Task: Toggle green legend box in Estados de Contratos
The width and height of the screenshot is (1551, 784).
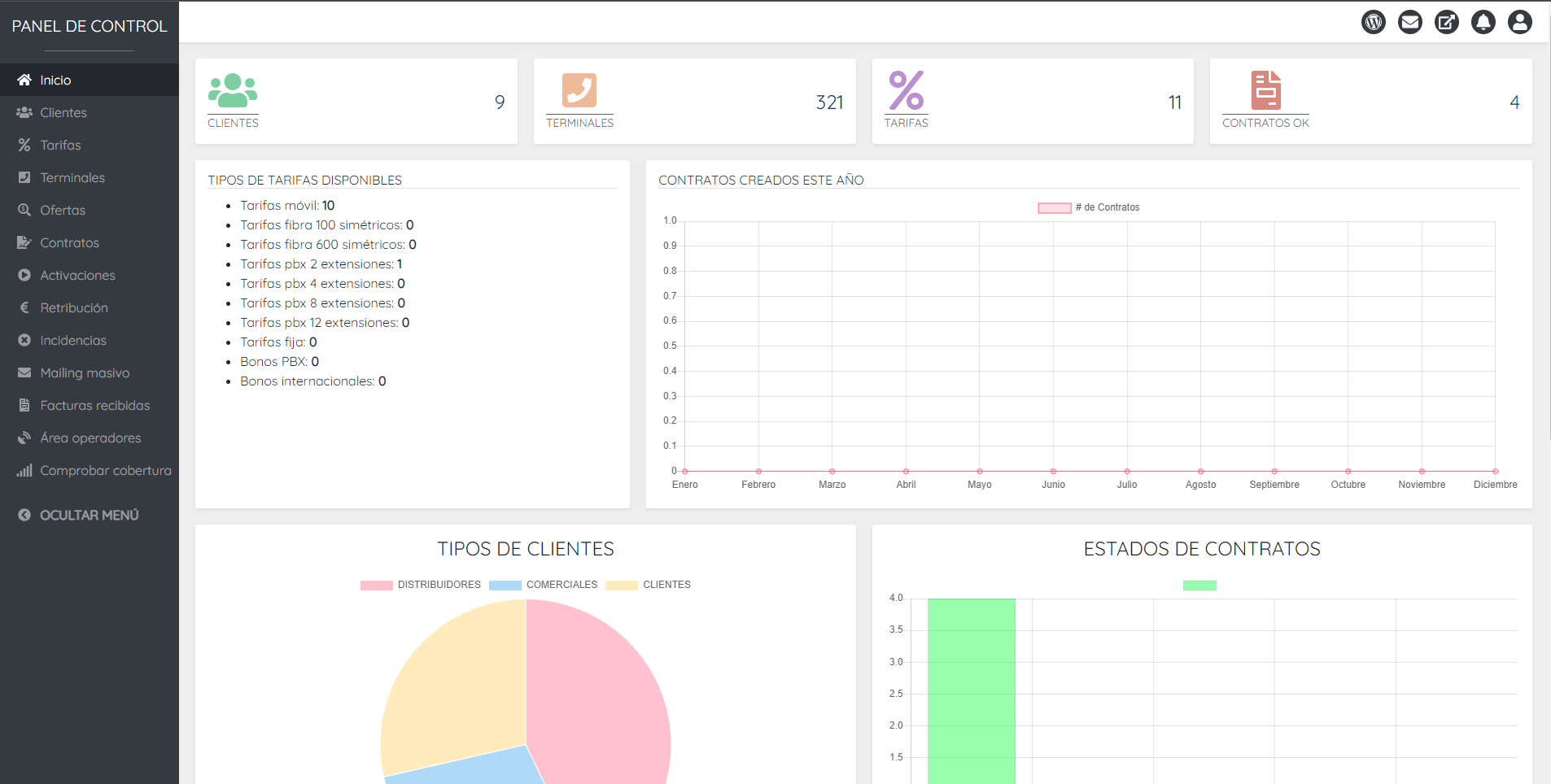Action: pyautogui.click(x=1199, y=586)
